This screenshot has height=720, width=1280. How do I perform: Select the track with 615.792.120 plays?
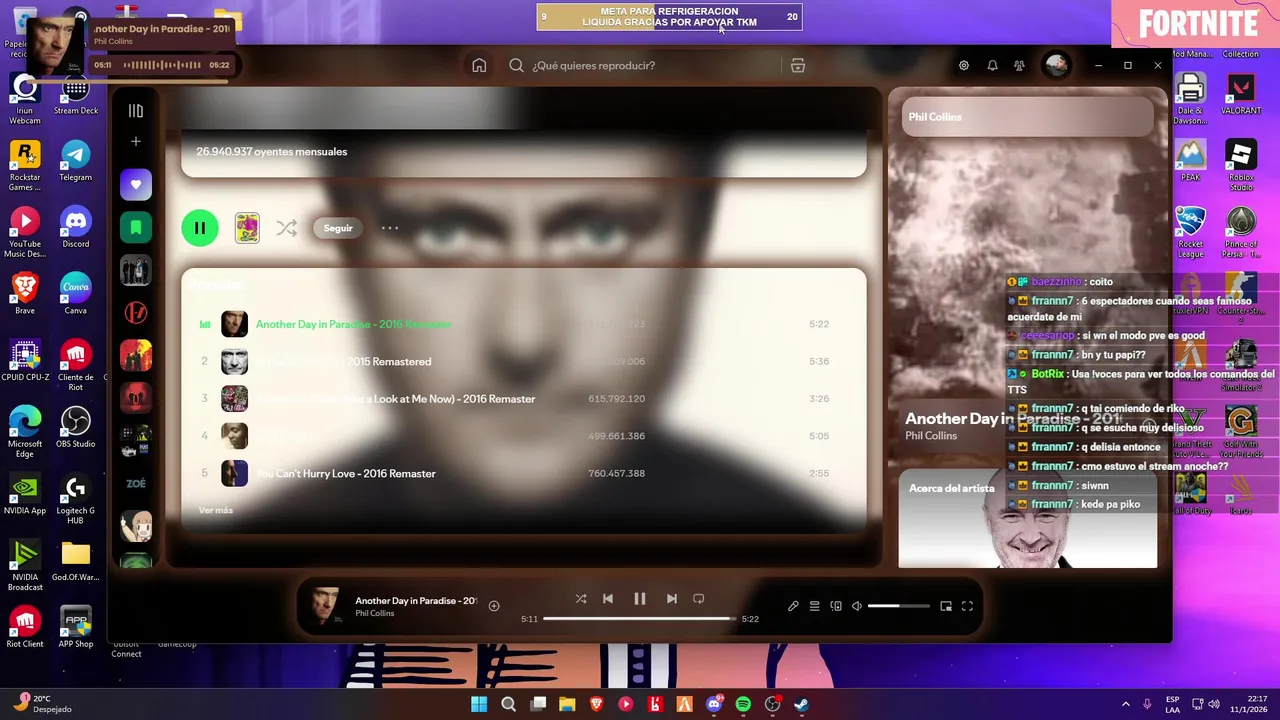[x=523, y=399]
